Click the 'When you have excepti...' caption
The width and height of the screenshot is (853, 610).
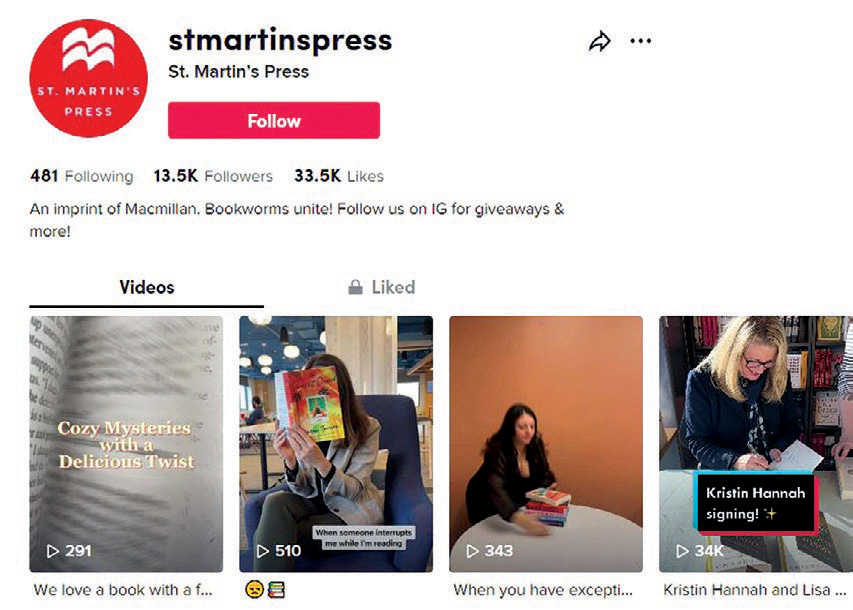tap(543, 590)
